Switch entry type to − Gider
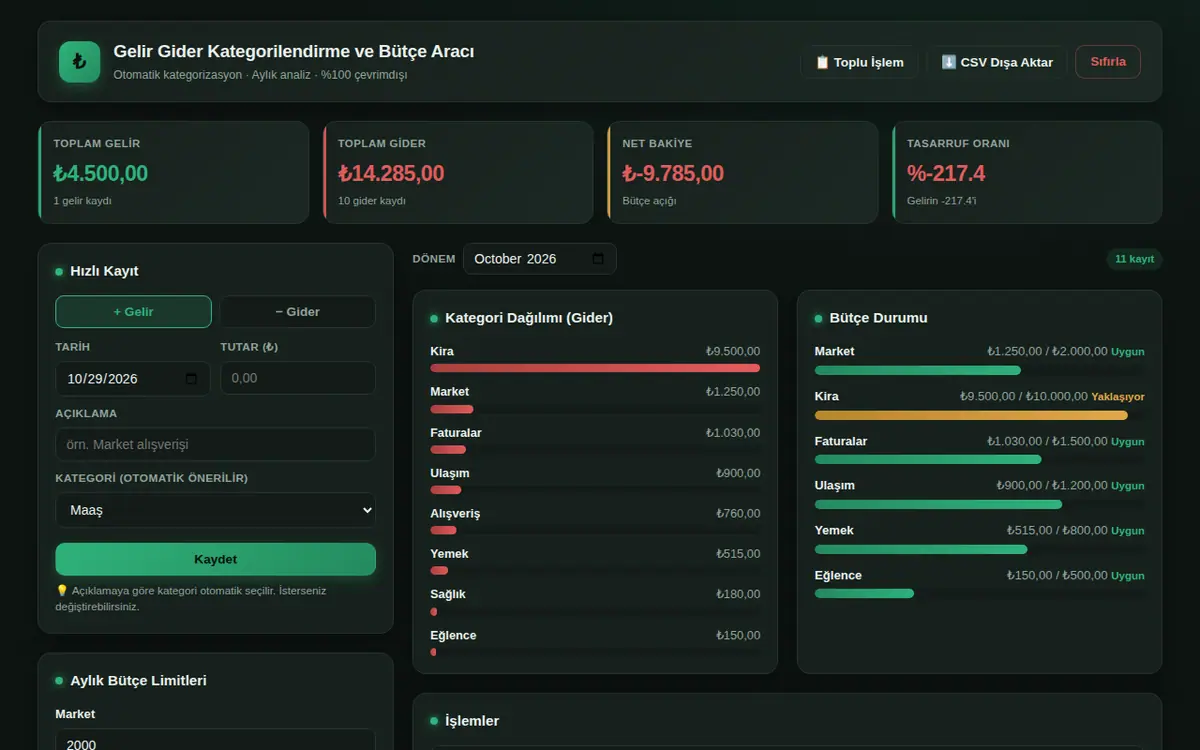The height and width of the screenshot is (750, 1200). point(298,312)
